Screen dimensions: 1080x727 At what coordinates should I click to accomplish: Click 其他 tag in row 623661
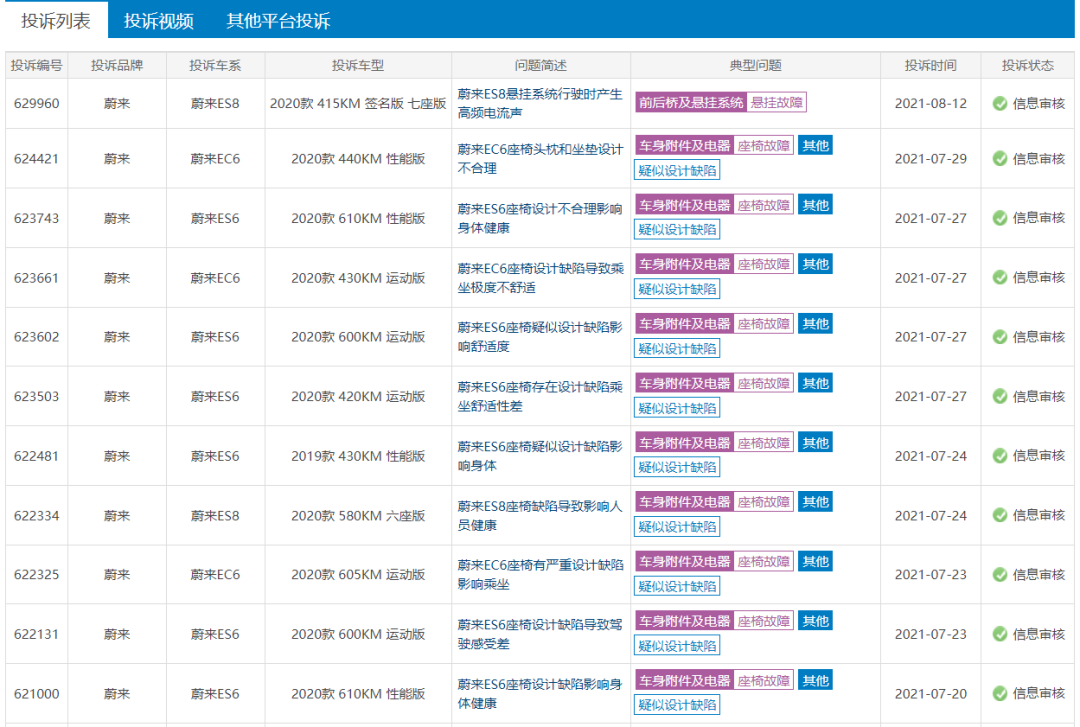816,264
